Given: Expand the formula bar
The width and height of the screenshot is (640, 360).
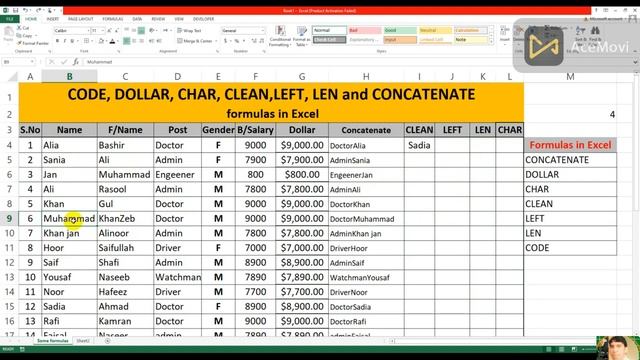Looking at the screenshot, I should tap(636, 62).
